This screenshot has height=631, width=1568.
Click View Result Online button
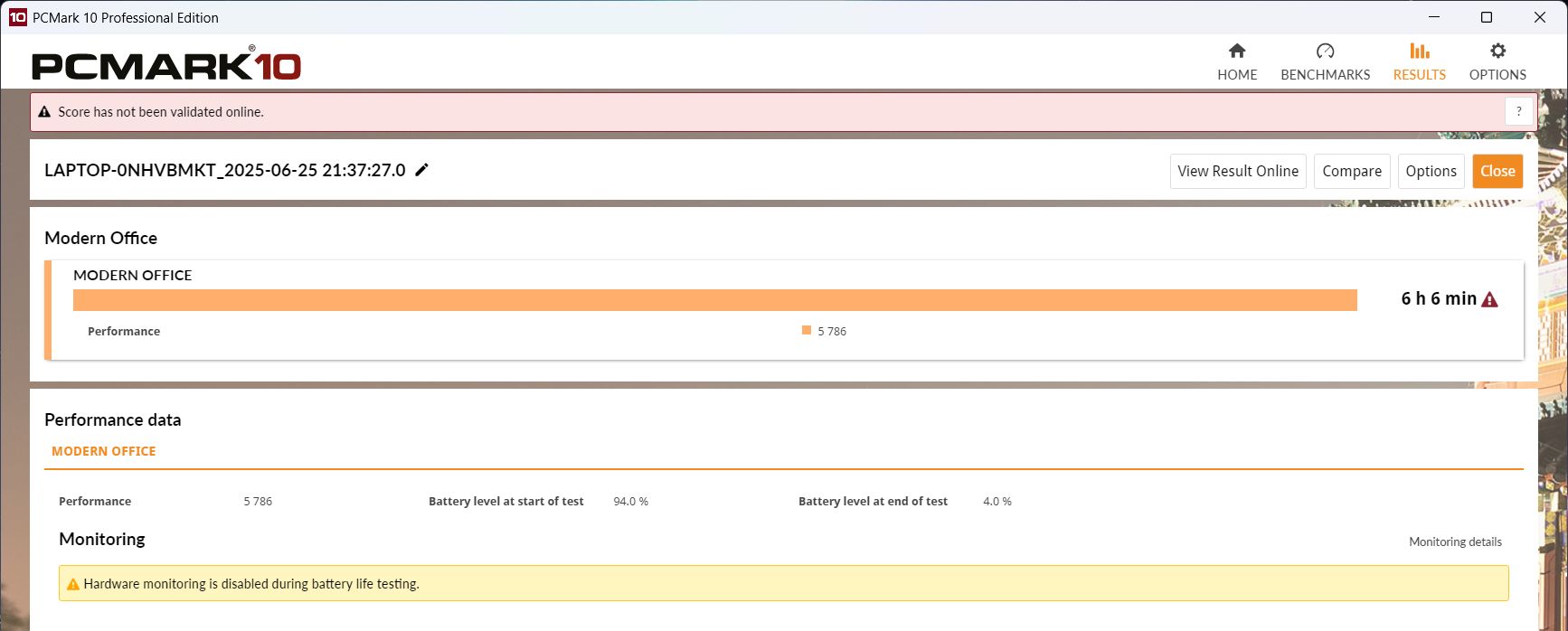1238,171
